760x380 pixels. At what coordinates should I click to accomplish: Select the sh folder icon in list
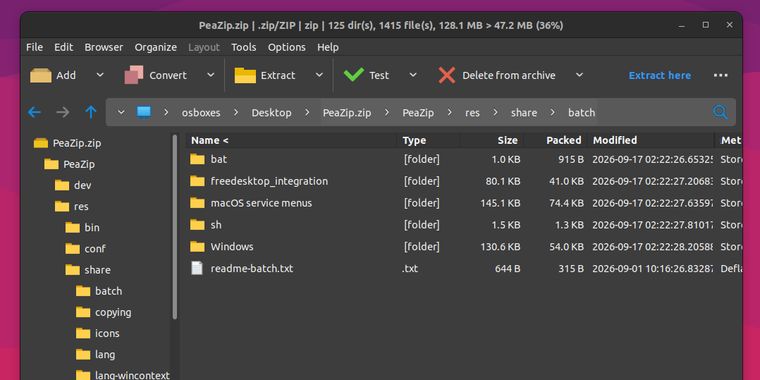(197, 224)
